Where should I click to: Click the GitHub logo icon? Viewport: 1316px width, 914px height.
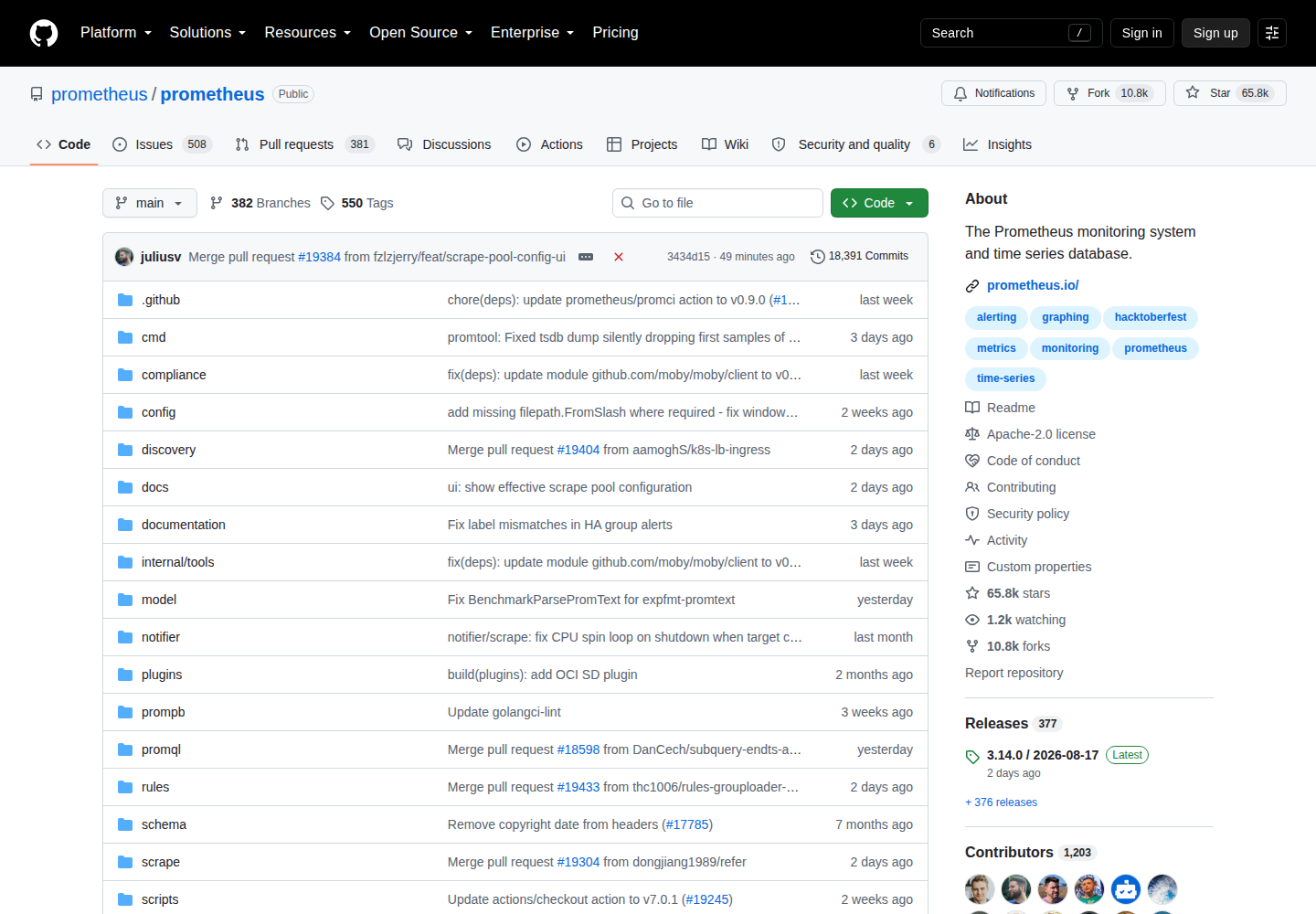pyautogui.click(x=44, y=33)
